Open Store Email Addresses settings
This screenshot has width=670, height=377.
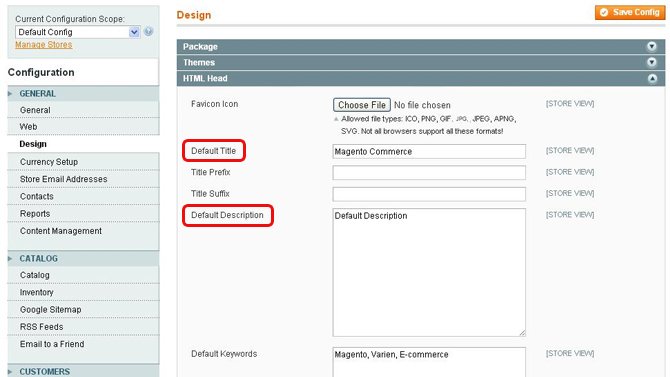[x=83, y=179]
